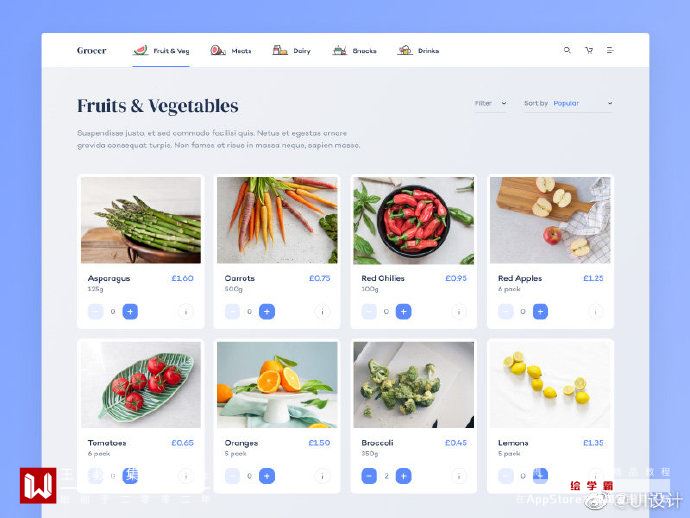Go to the Drinks category

(418, 51)
